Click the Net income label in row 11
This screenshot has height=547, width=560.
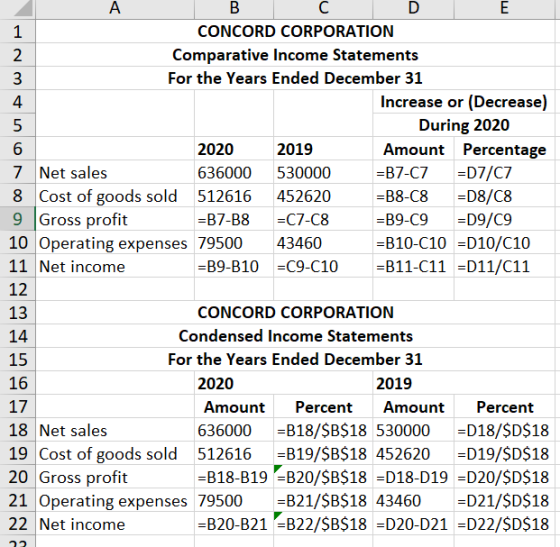click(x=115, y=266)
